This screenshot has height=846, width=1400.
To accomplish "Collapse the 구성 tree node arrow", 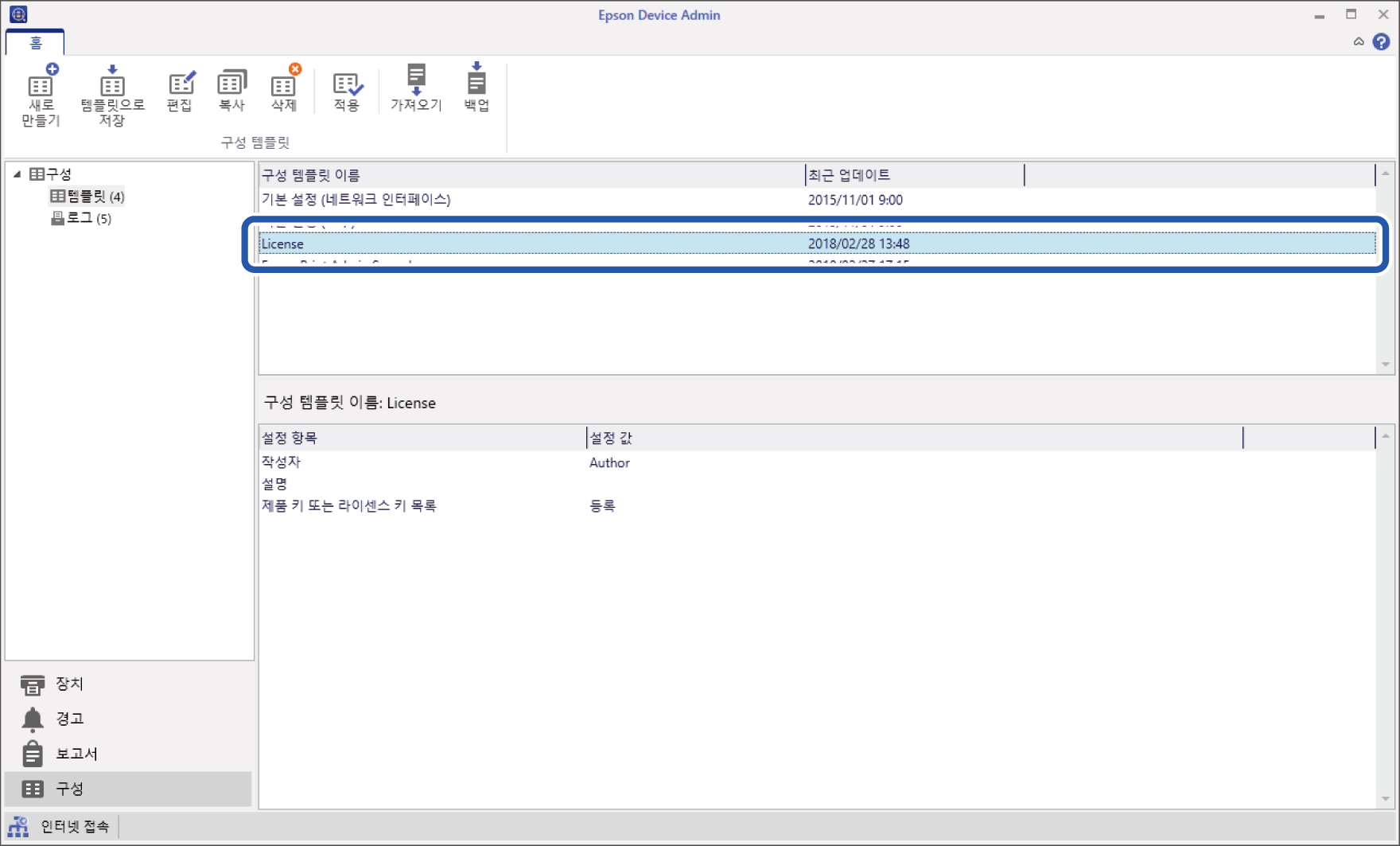I will tap(17, 174).
